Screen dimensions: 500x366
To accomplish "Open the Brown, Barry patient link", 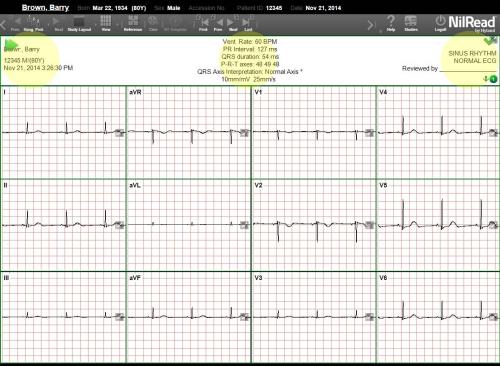I will pos(45,8).
